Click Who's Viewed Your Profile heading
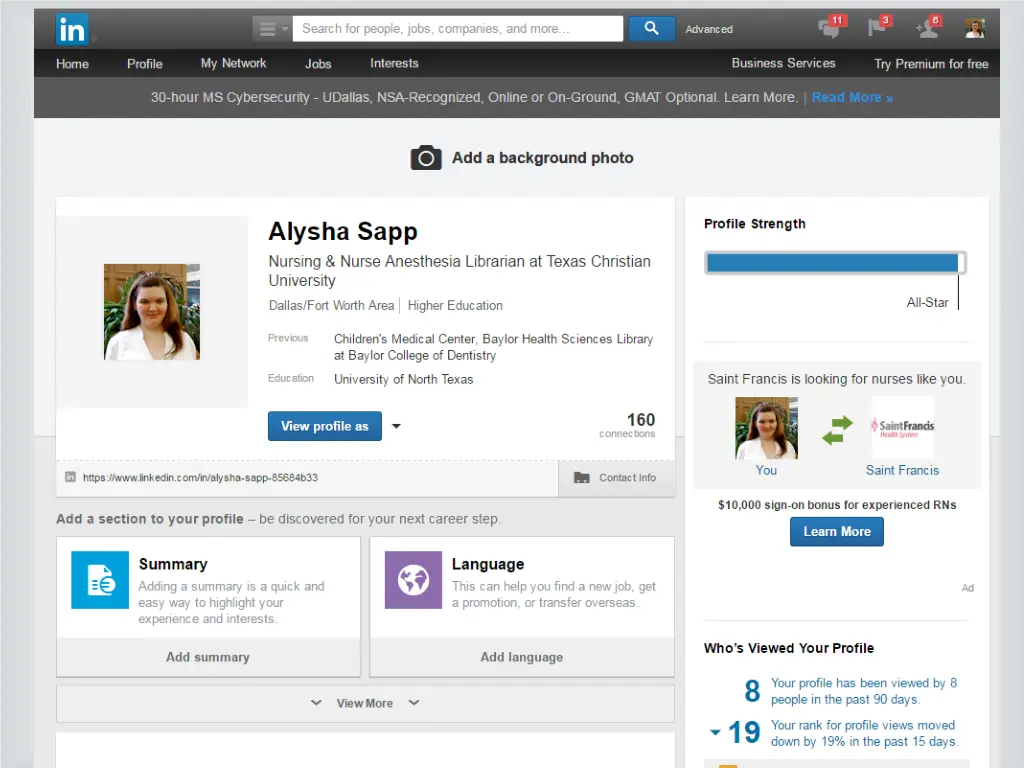The image size is (1024, 768). (788, 648)
